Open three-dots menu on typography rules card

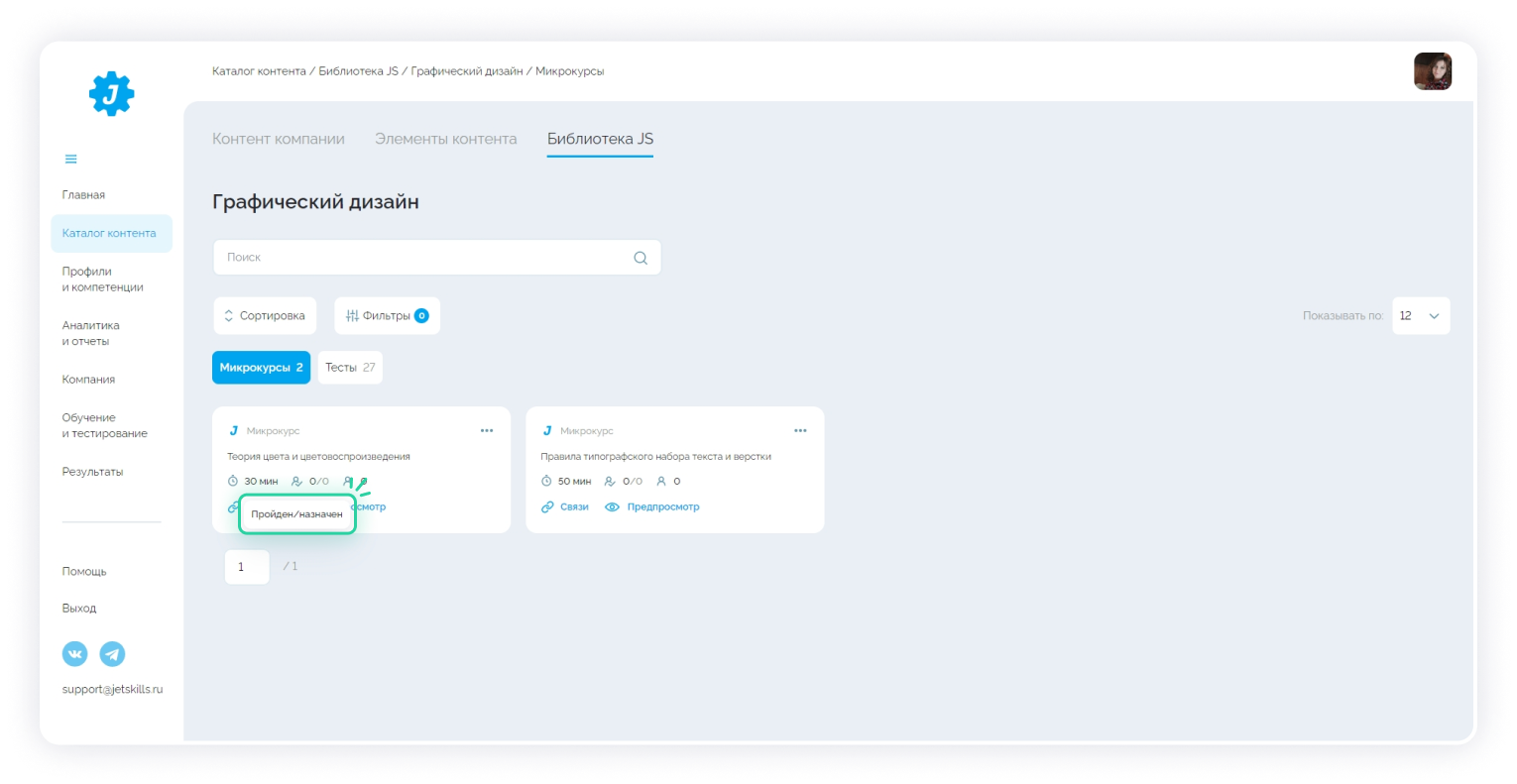click(x=800, y=431)
